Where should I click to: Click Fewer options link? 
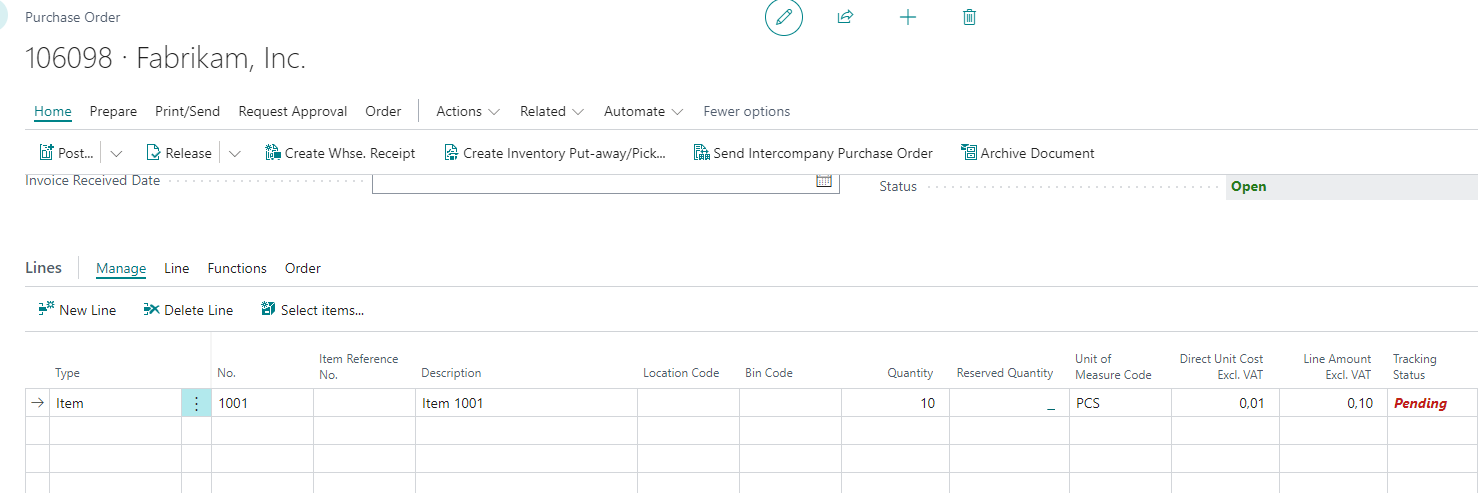click(x=747, y=111)
